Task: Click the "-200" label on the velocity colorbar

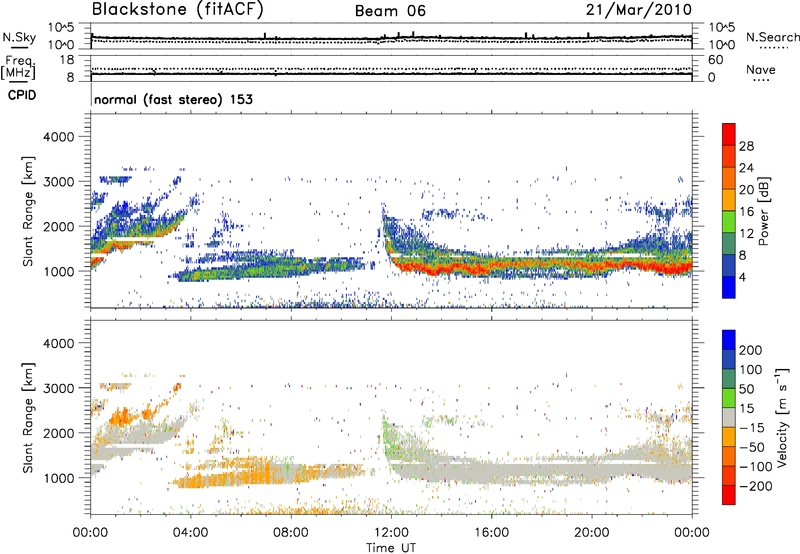Action: pos(755,486)
